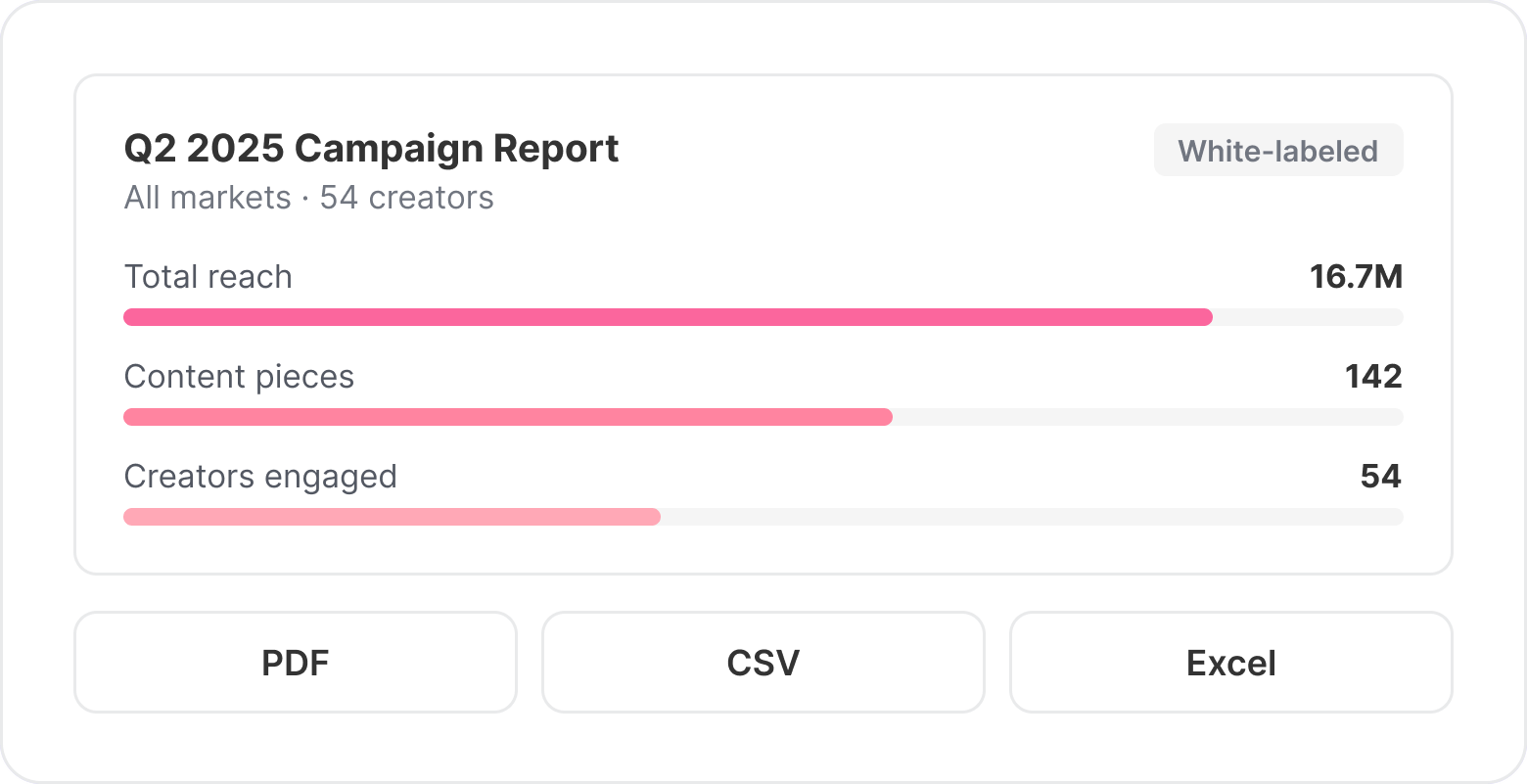Click the unfilled grey end of Content pieces bar
This screenshot has height=784, width=1527.
1148,417
